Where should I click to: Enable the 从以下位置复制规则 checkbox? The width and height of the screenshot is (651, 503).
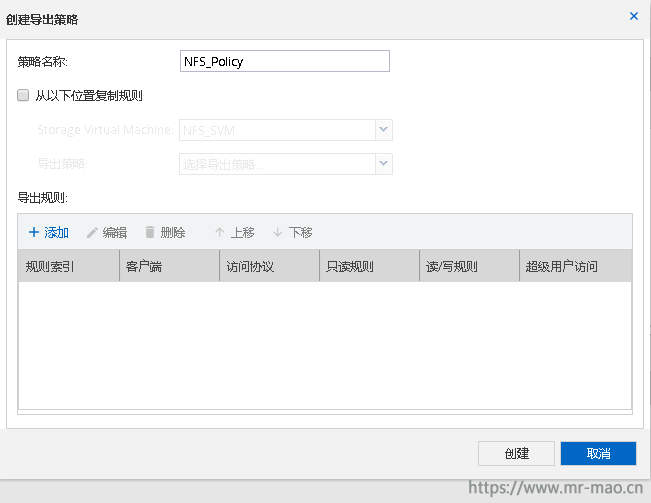click(x=23, y=95)
